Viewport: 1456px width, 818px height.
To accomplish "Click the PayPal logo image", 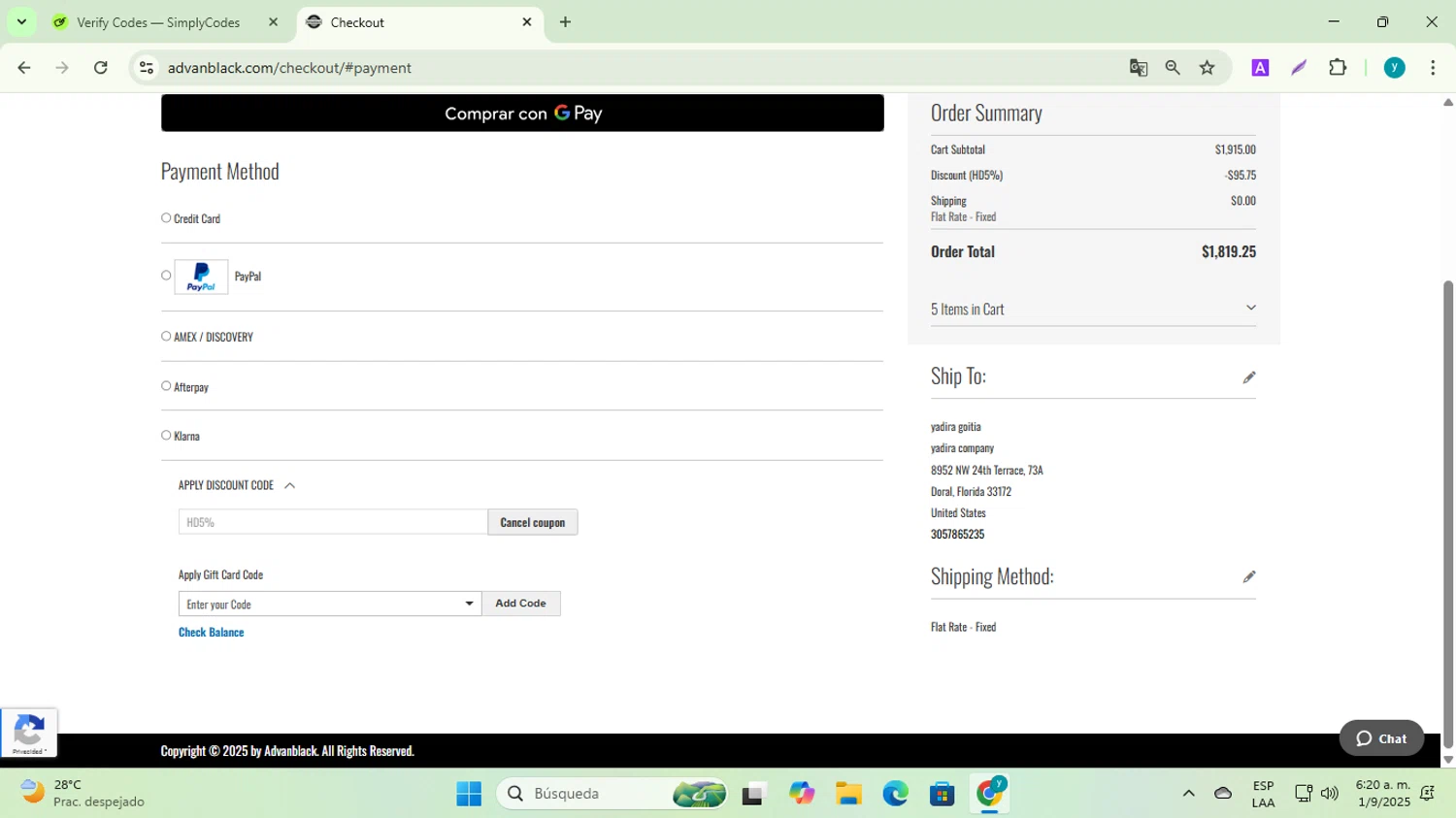I will tap(201, 277).
